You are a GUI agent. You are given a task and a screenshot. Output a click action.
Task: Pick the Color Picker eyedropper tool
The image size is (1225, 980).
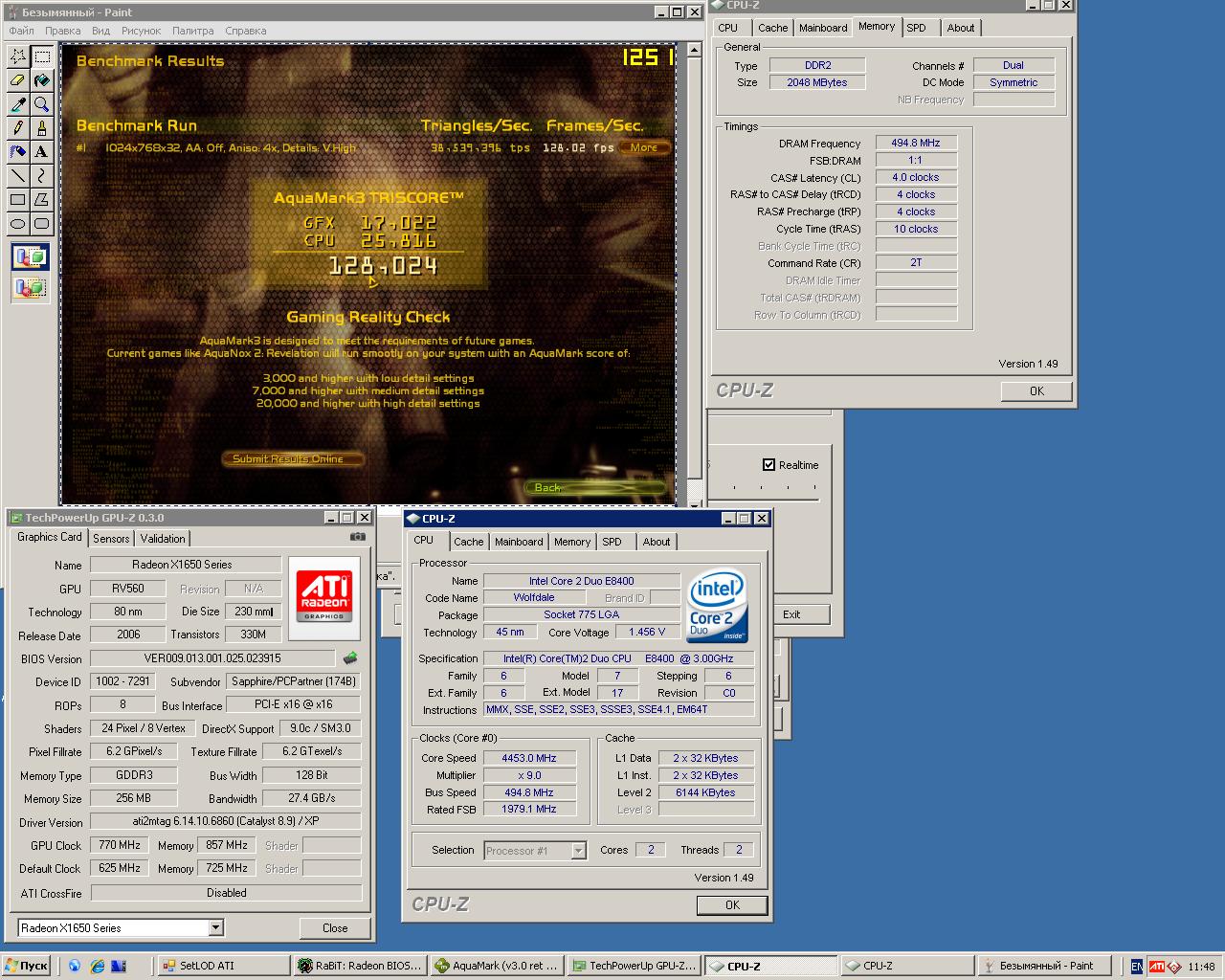18,104
